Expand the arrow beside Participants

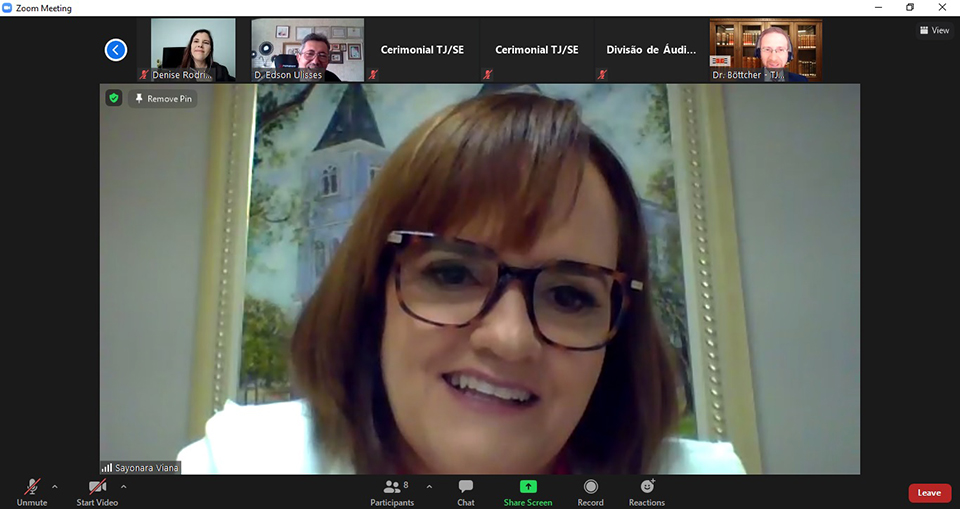click(x=429, y=487)
